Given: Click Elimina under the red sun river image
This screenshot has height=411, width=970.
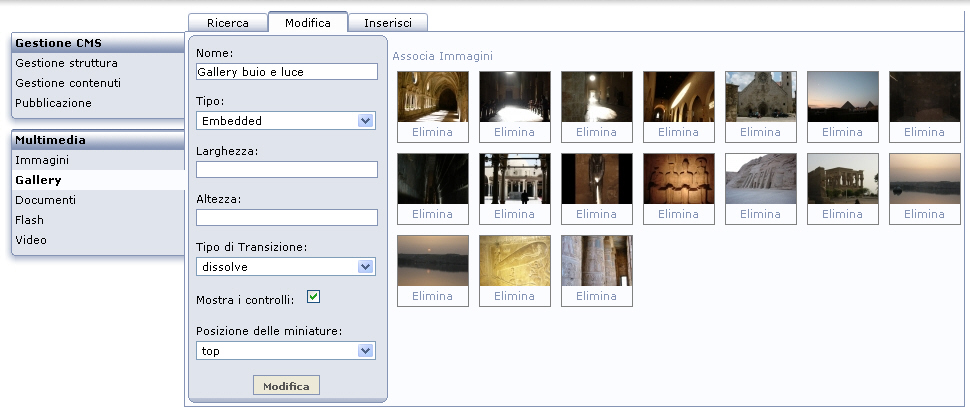Looking at the screenshot, I should pos(432,296).
